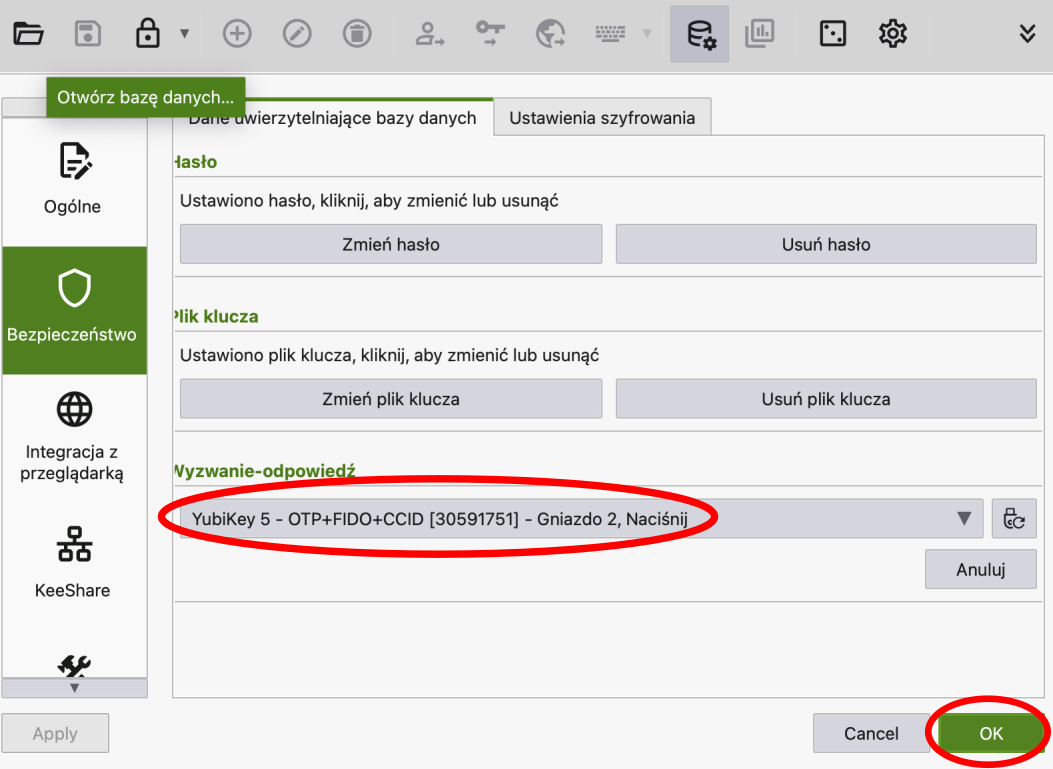
Task: Open Integracja z przeglądarką settings section
Action: coord(73,437)
